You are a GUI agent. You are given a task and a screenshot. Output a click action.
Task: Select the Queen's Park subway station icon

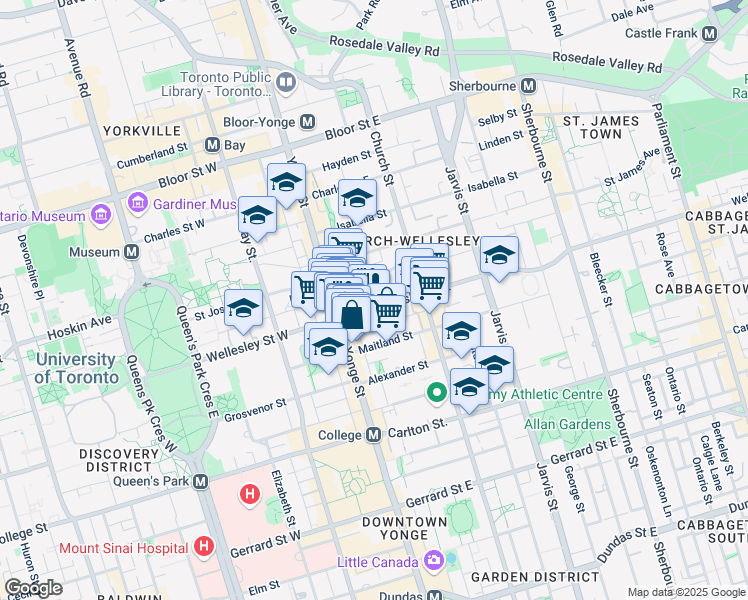[201, 482]
